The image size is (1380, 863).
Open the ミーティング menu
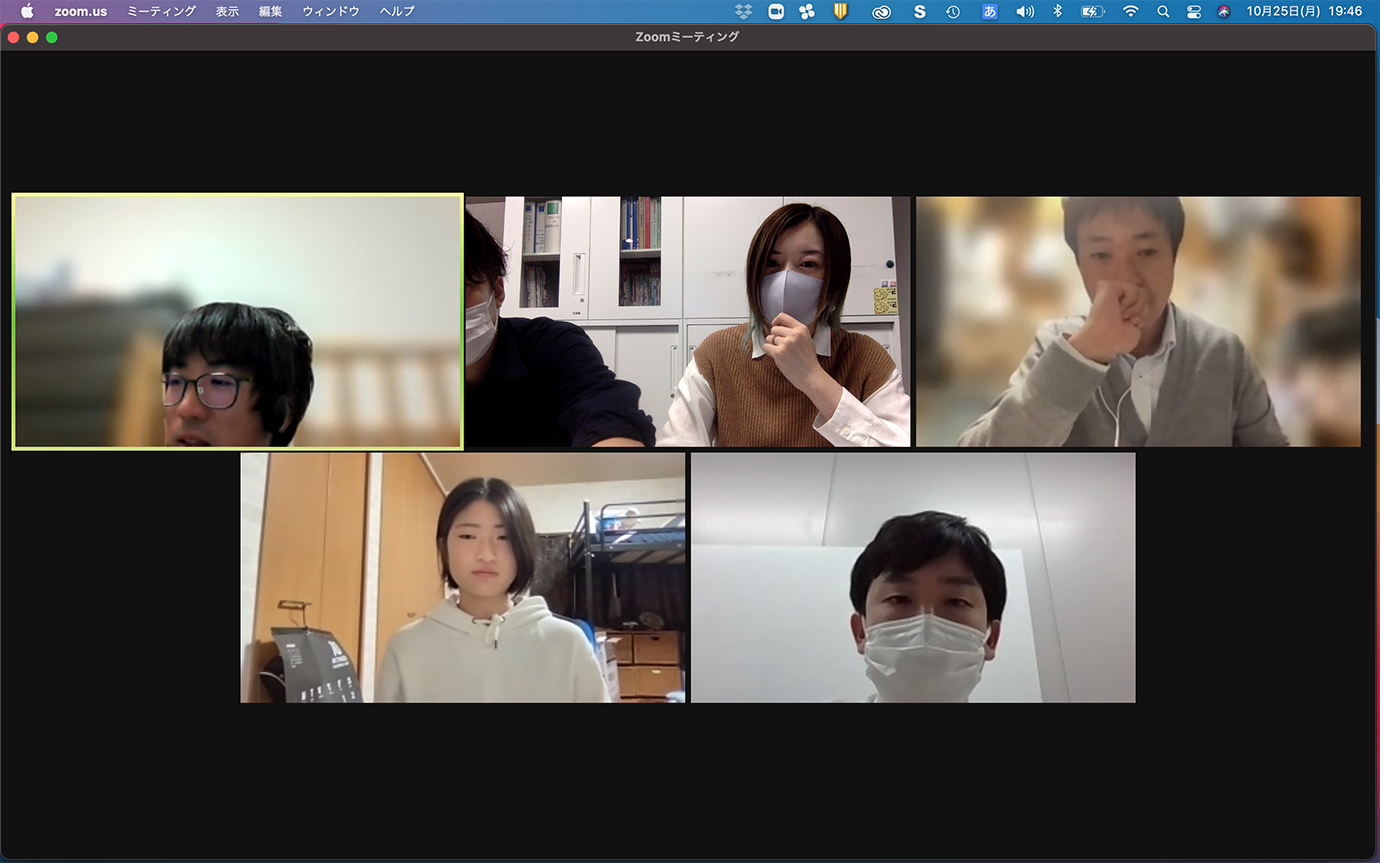162,11
